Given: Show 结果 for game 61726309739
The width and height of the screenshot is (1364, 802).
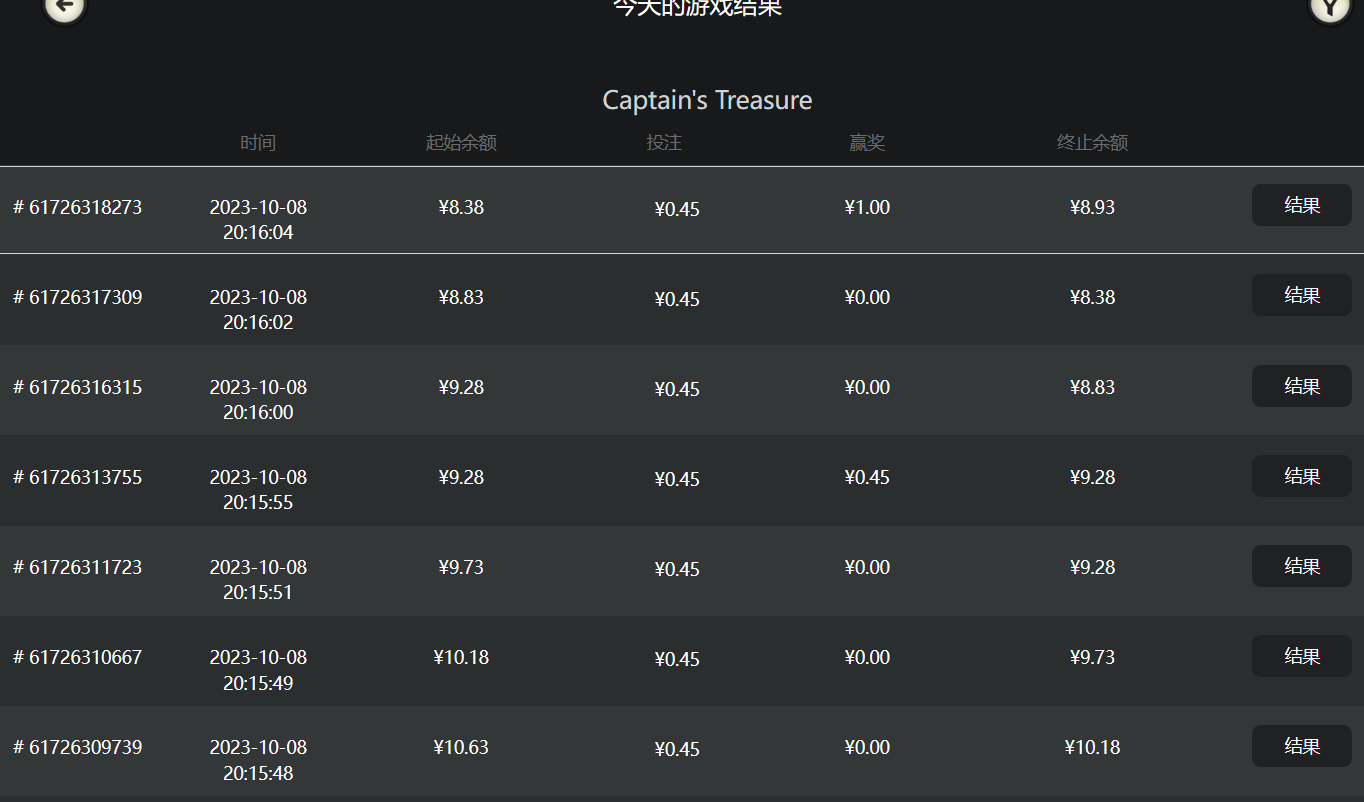Looking at the screenshot, I should (1301, 746).
